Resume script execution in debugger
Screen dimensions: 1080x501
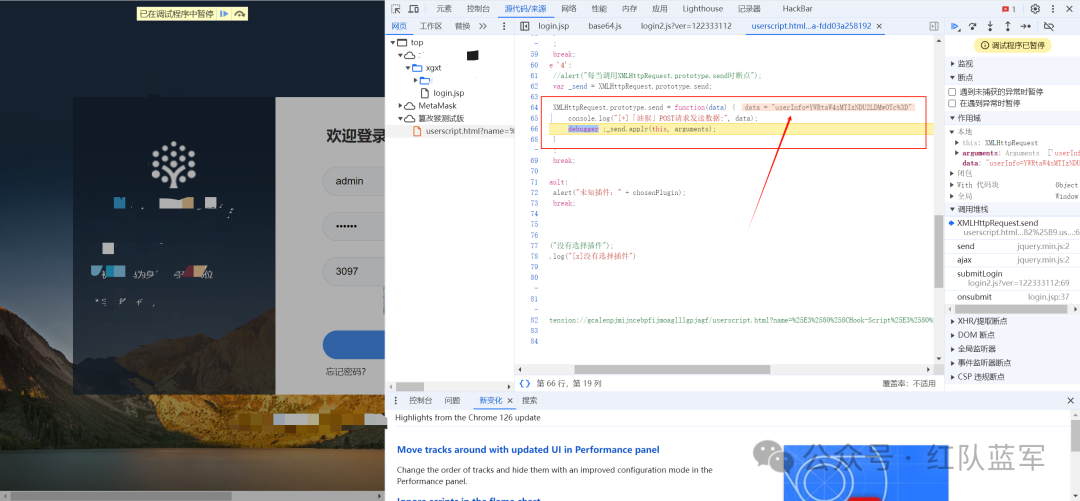click(955, 26)
